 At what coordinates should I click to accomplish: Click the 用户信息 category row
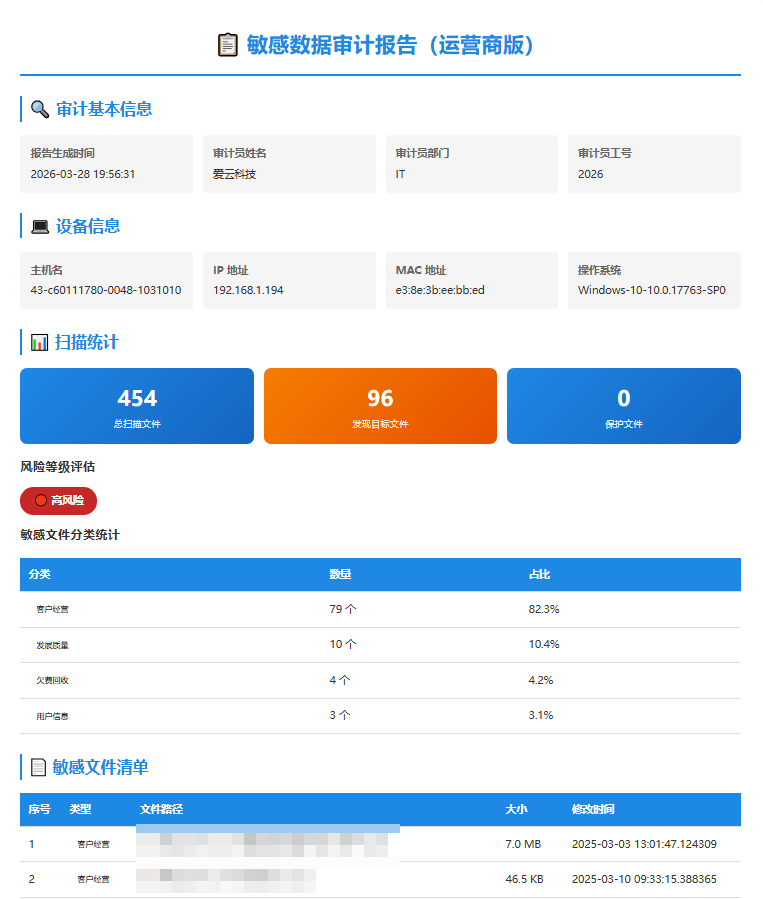click(380, 716)
